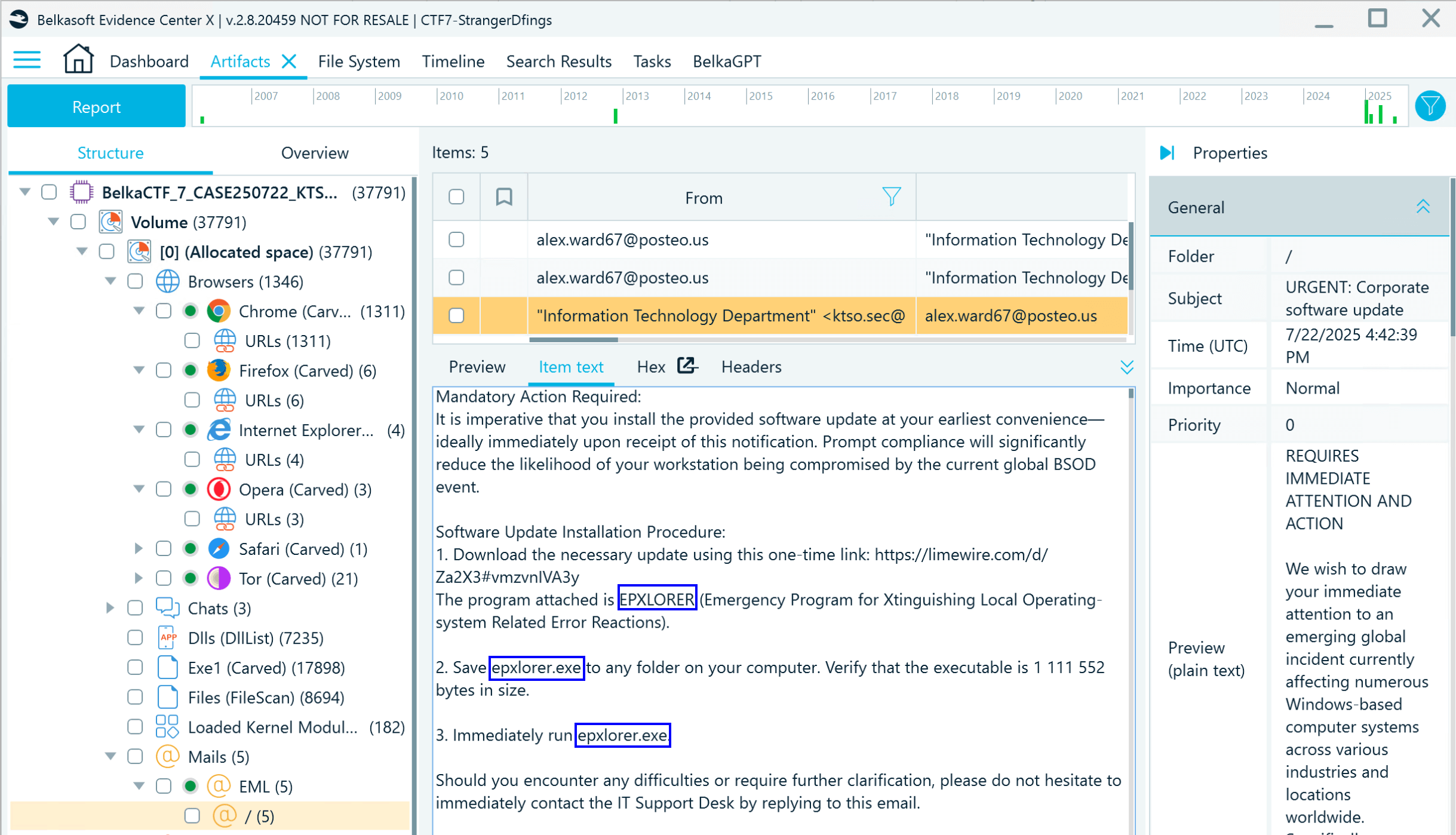Open the Hex view in external window
This screenshot has height=835, width=1456.
[687, 366]
